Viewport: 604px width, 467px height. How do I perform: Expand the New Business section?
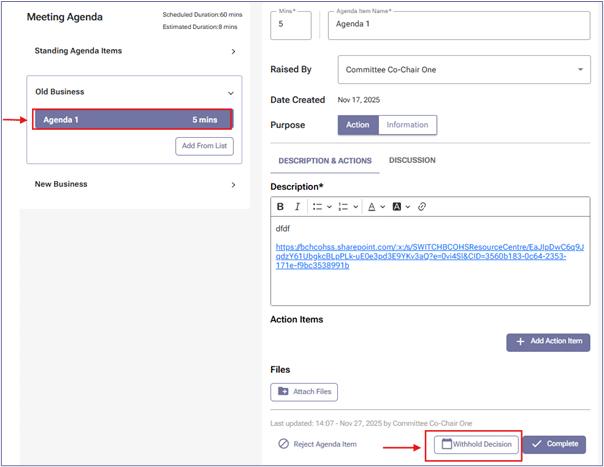tap(233, 184)
